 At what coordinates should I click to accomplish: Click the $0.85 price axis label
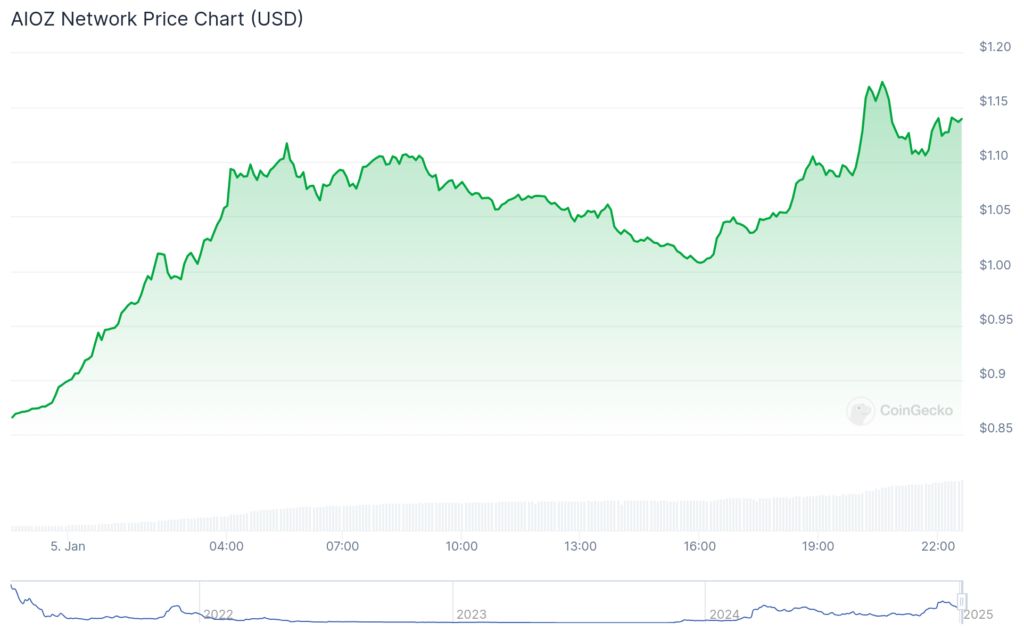tap(995, 429)
